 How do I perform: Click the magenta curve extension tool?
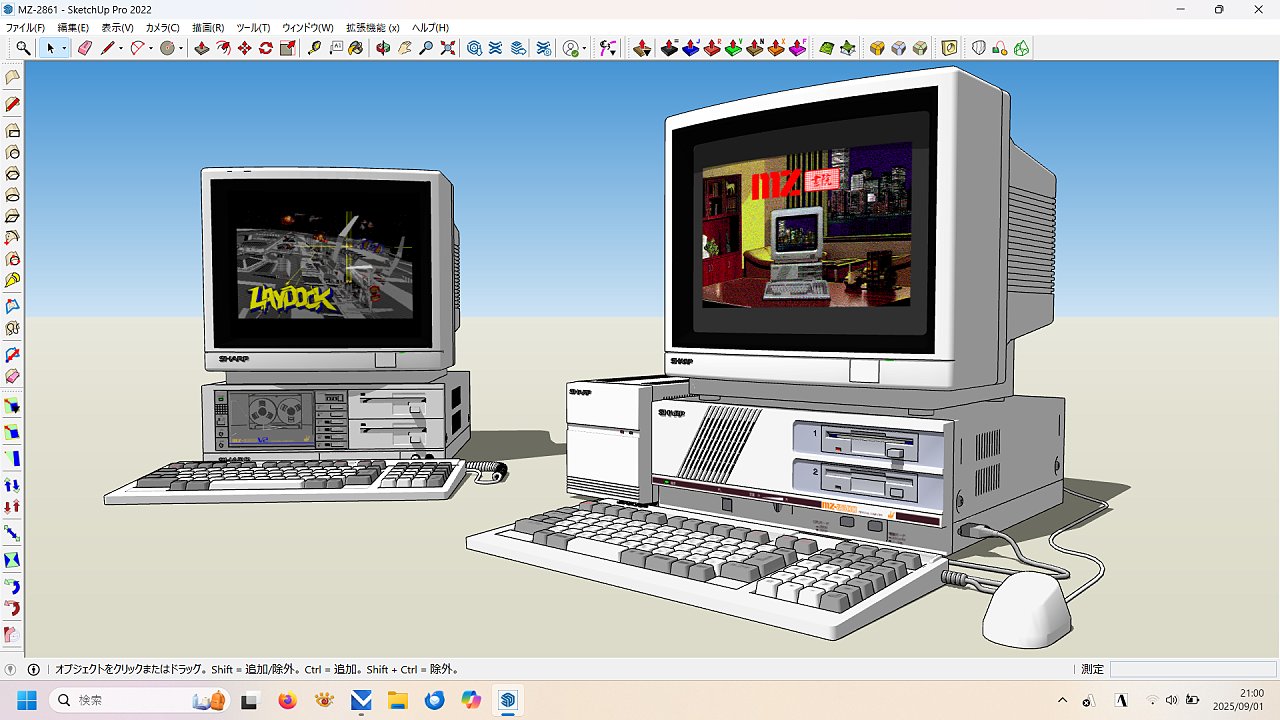[608, 48]
